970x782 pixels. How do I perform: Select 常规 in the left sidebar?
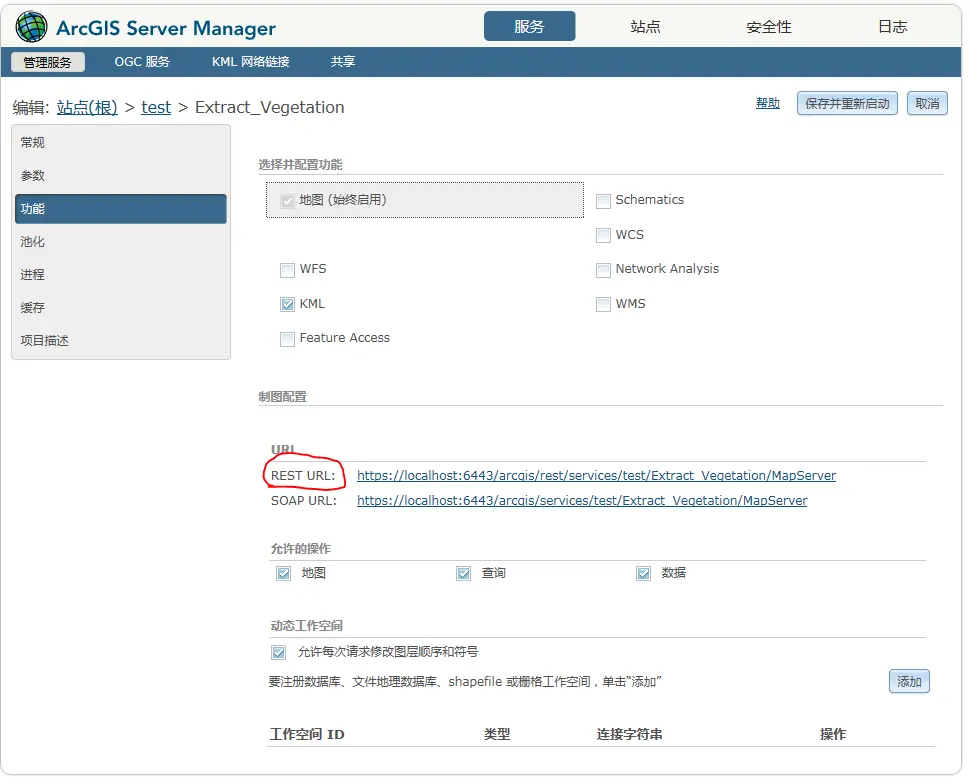[121, 143]
